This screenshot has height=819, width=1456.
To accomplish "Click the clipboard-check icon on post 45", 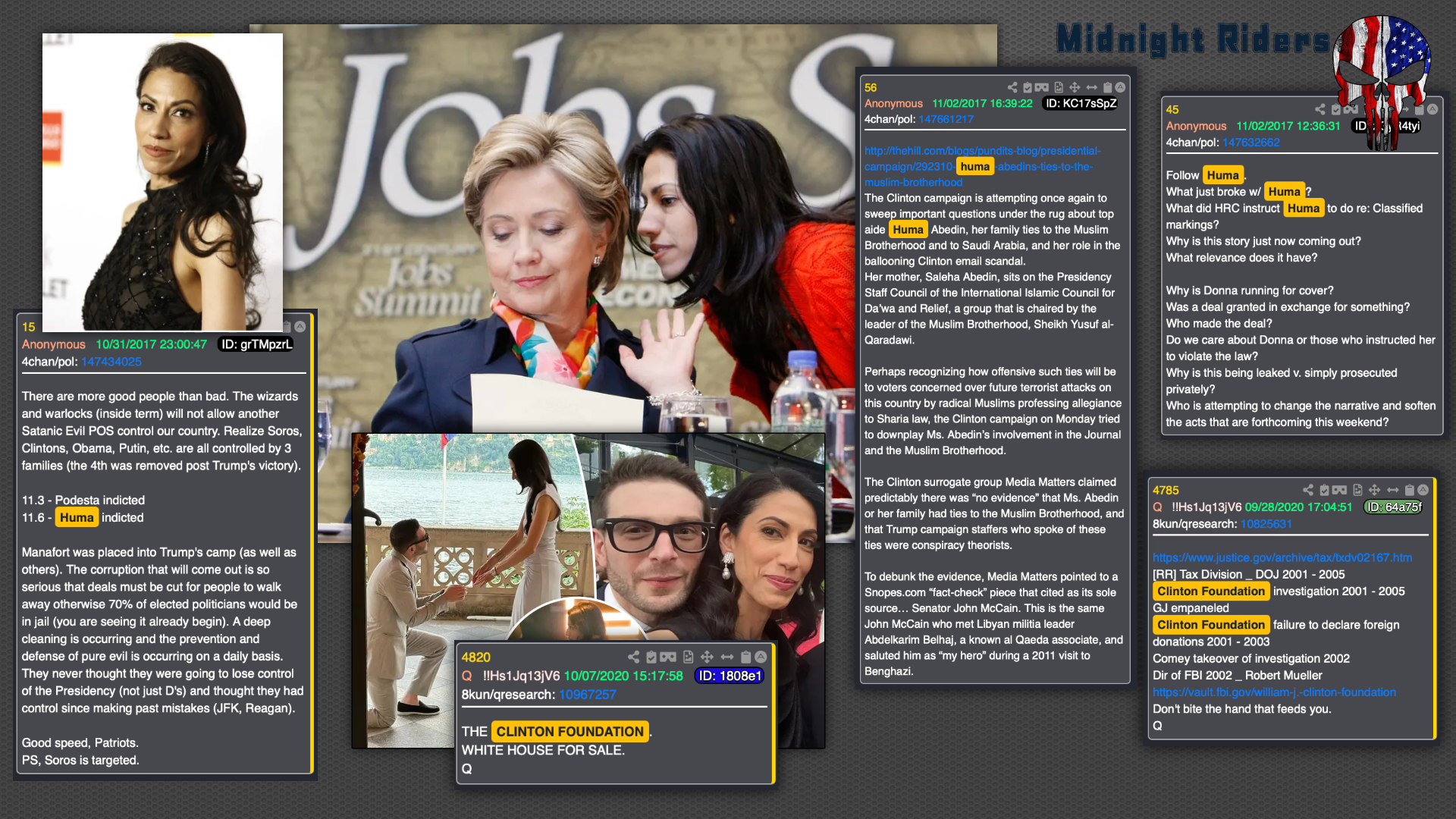I will click(x=1336, y=109).
